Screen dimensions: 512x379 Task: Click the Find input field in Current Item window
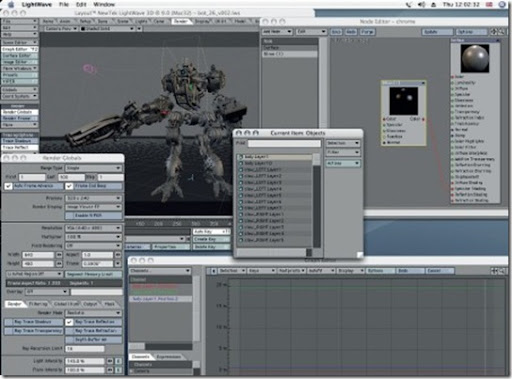click(284, 143)
